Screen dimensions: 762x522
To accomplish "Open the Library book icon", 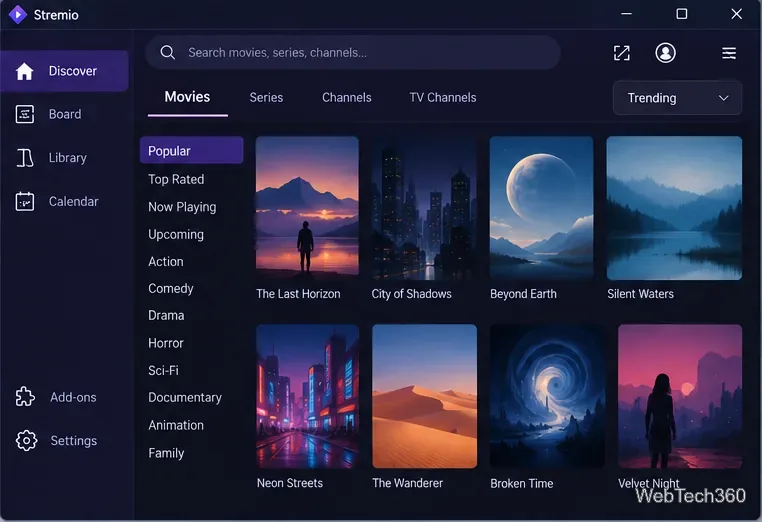I will (x=25, y=158).
